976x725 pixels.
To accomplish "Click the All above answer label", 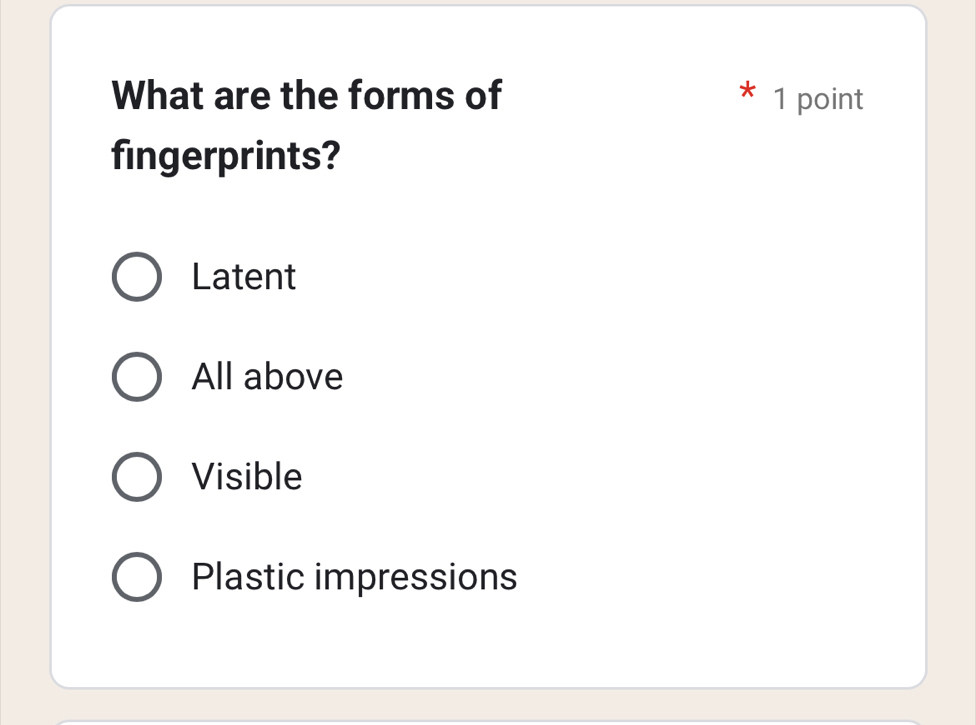I will (x=266, y=377).
